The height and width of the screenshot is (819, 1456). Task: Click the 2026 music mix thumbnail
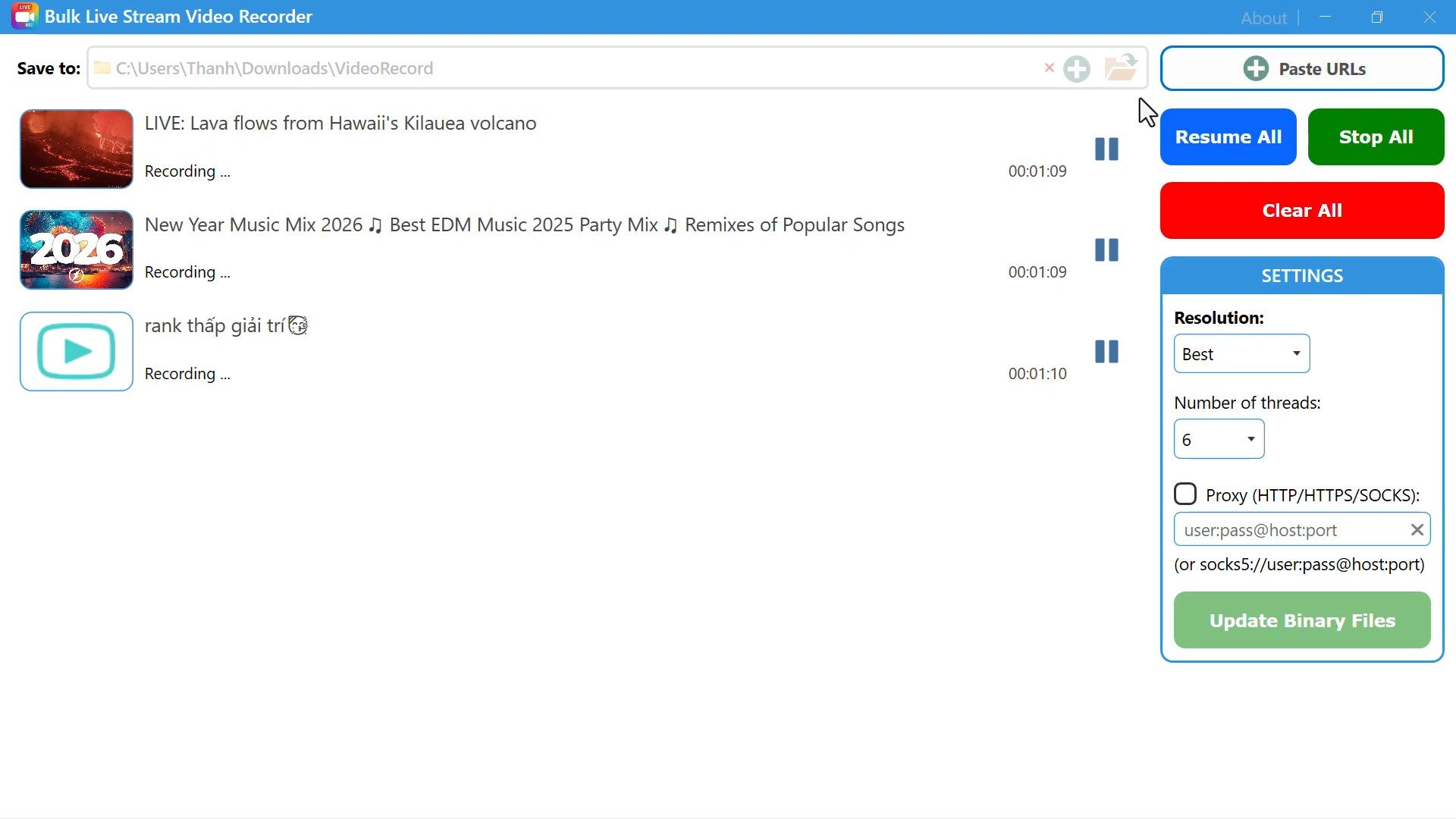(77, 250)
